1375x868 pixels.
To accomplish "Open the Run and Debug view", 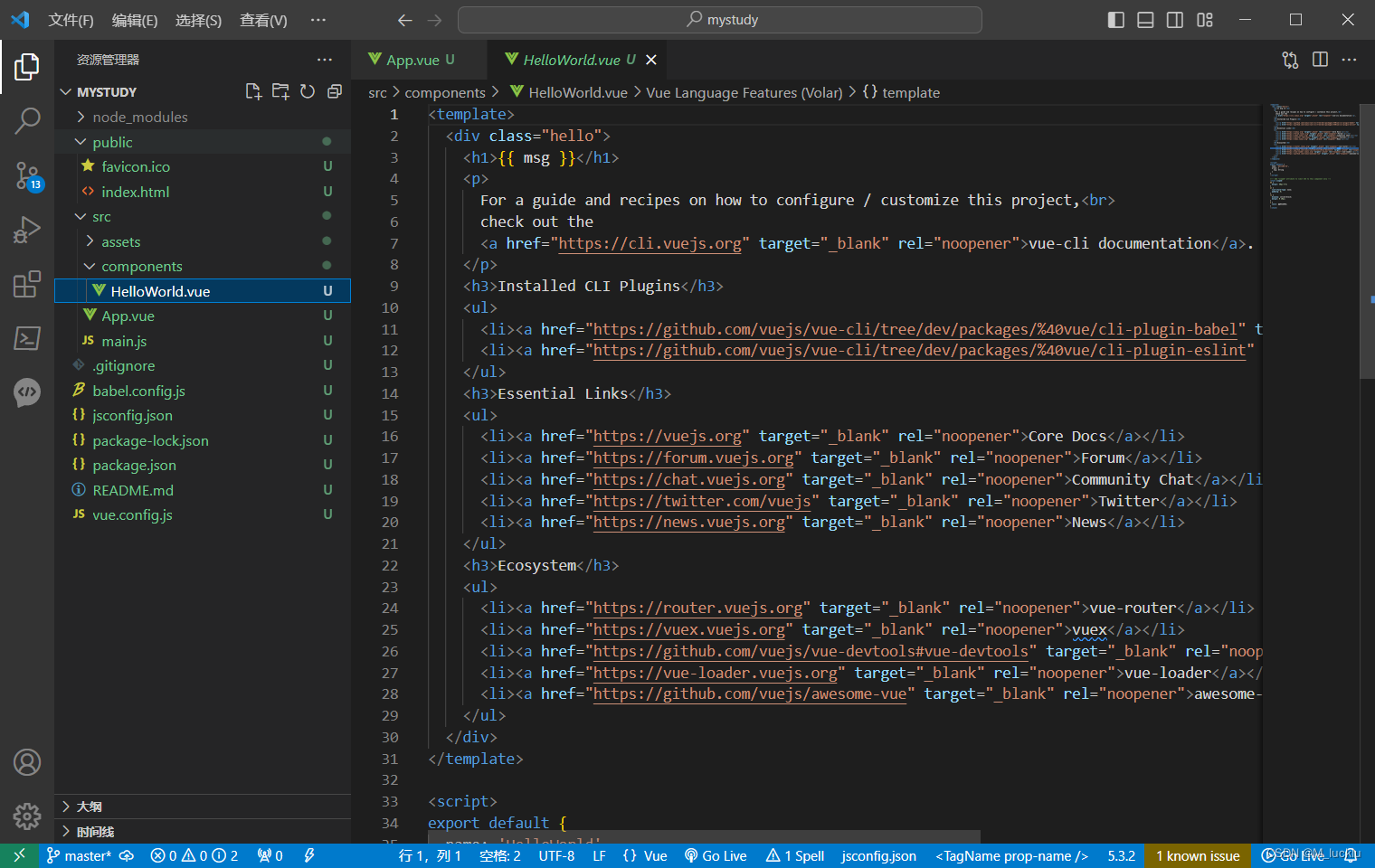I will click(27, 229).
